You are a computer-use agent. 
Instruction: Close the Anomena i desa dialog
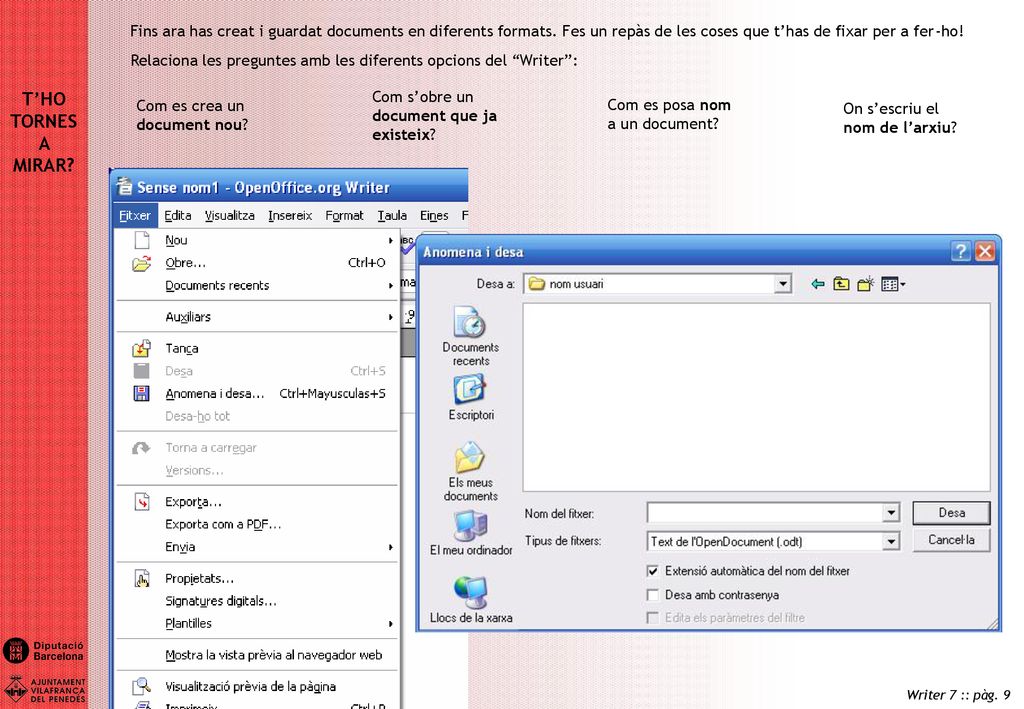point(985,251)
